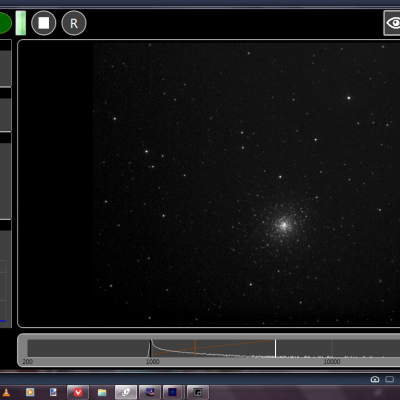Open the media player taskbar icon
This screenshot has height=400, width=400.
pos(30,392)
